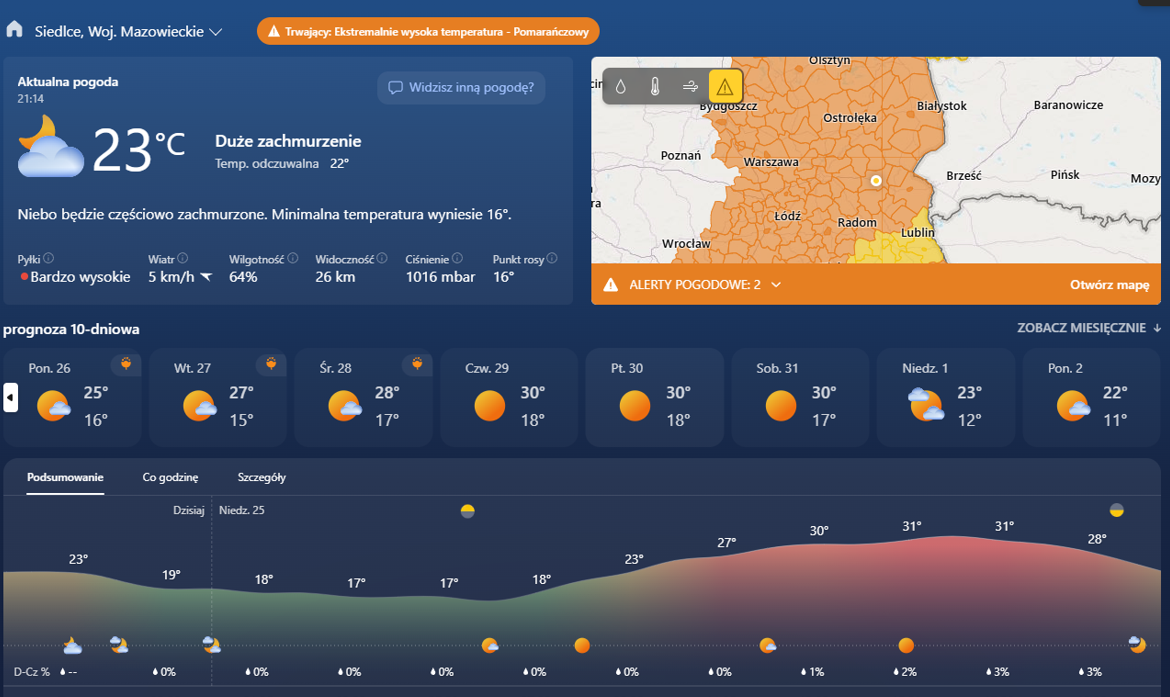Open map via Otwórz mapę link

1109,285
